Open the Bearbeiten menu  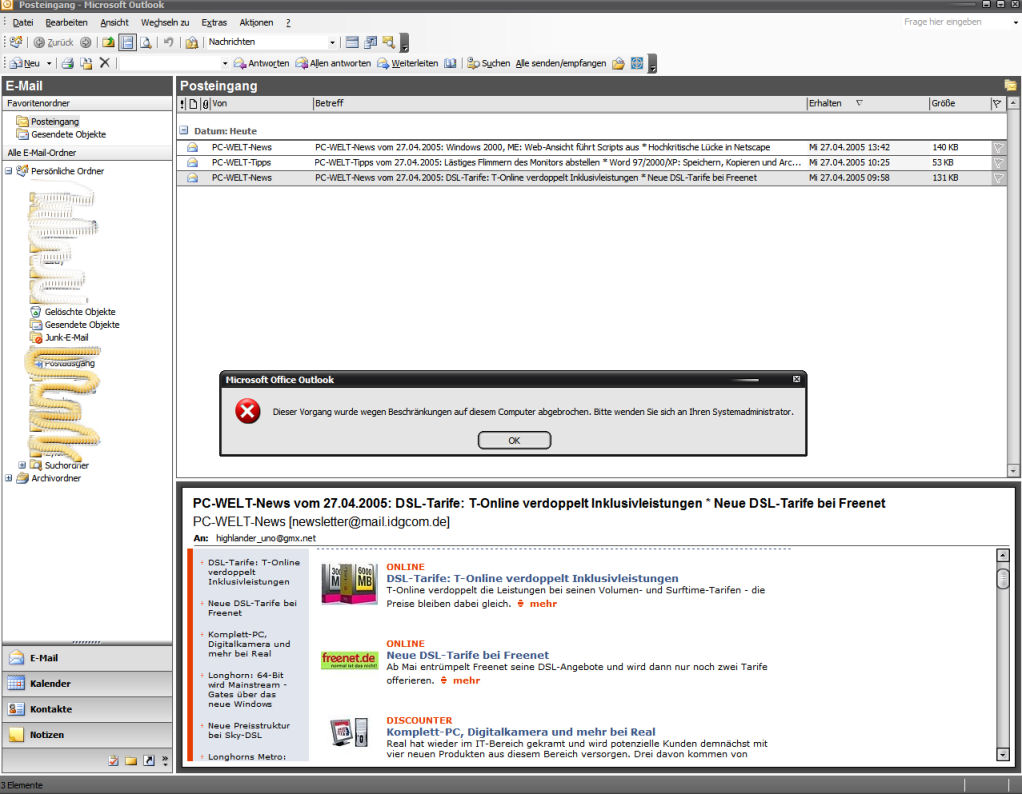(x=66, y=22)
